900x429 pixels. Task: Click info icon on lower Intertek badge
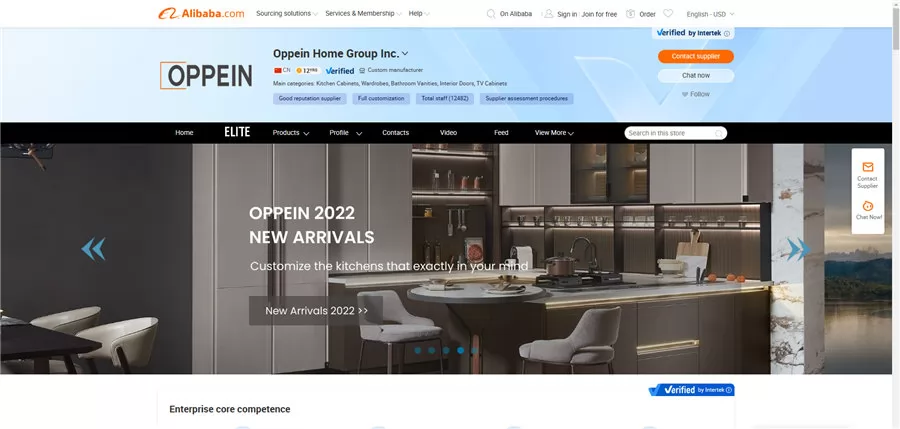click(729, 390)
